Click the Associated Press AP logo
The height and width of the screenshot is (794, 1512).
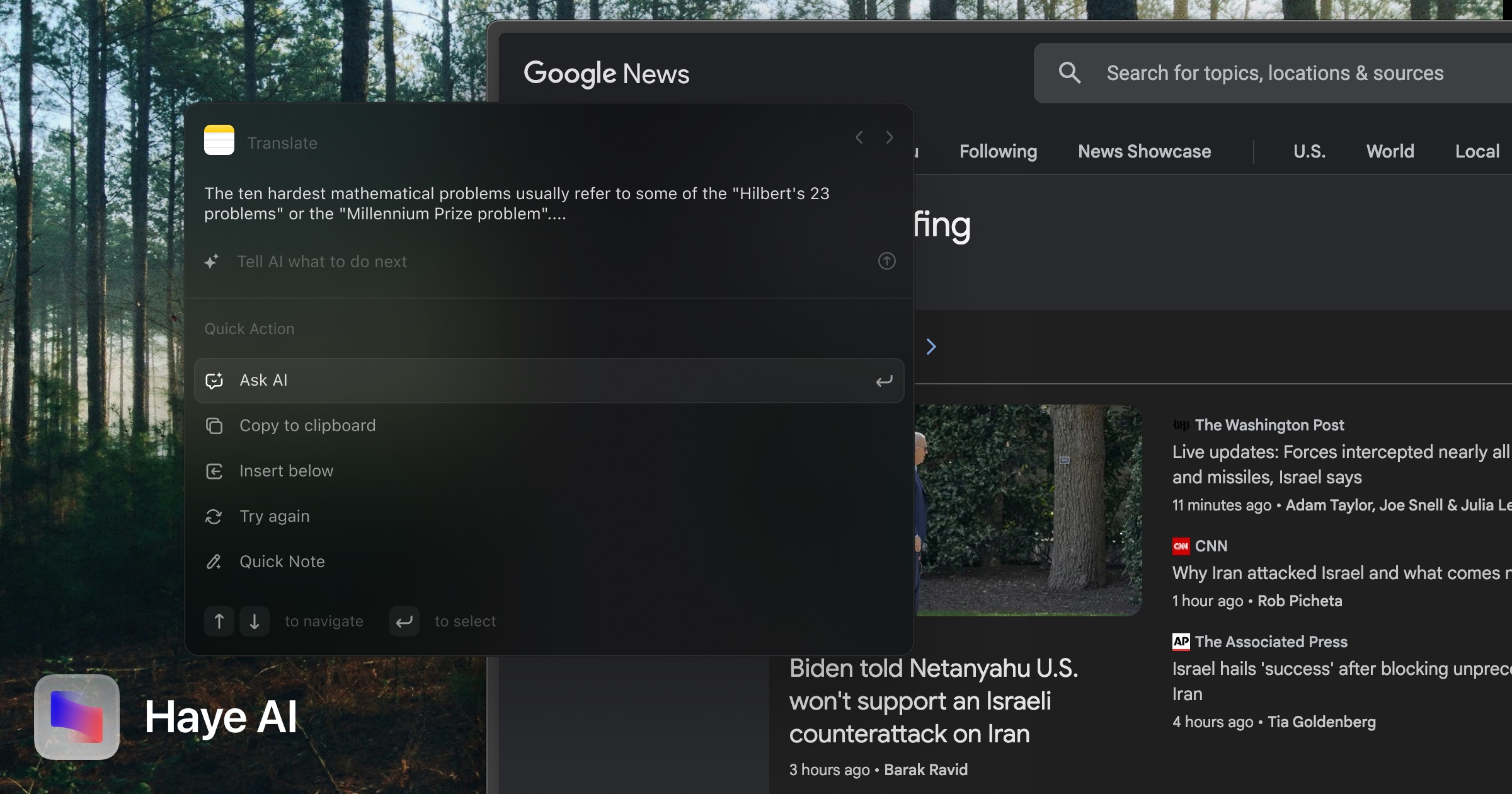tap(1181, 642)
